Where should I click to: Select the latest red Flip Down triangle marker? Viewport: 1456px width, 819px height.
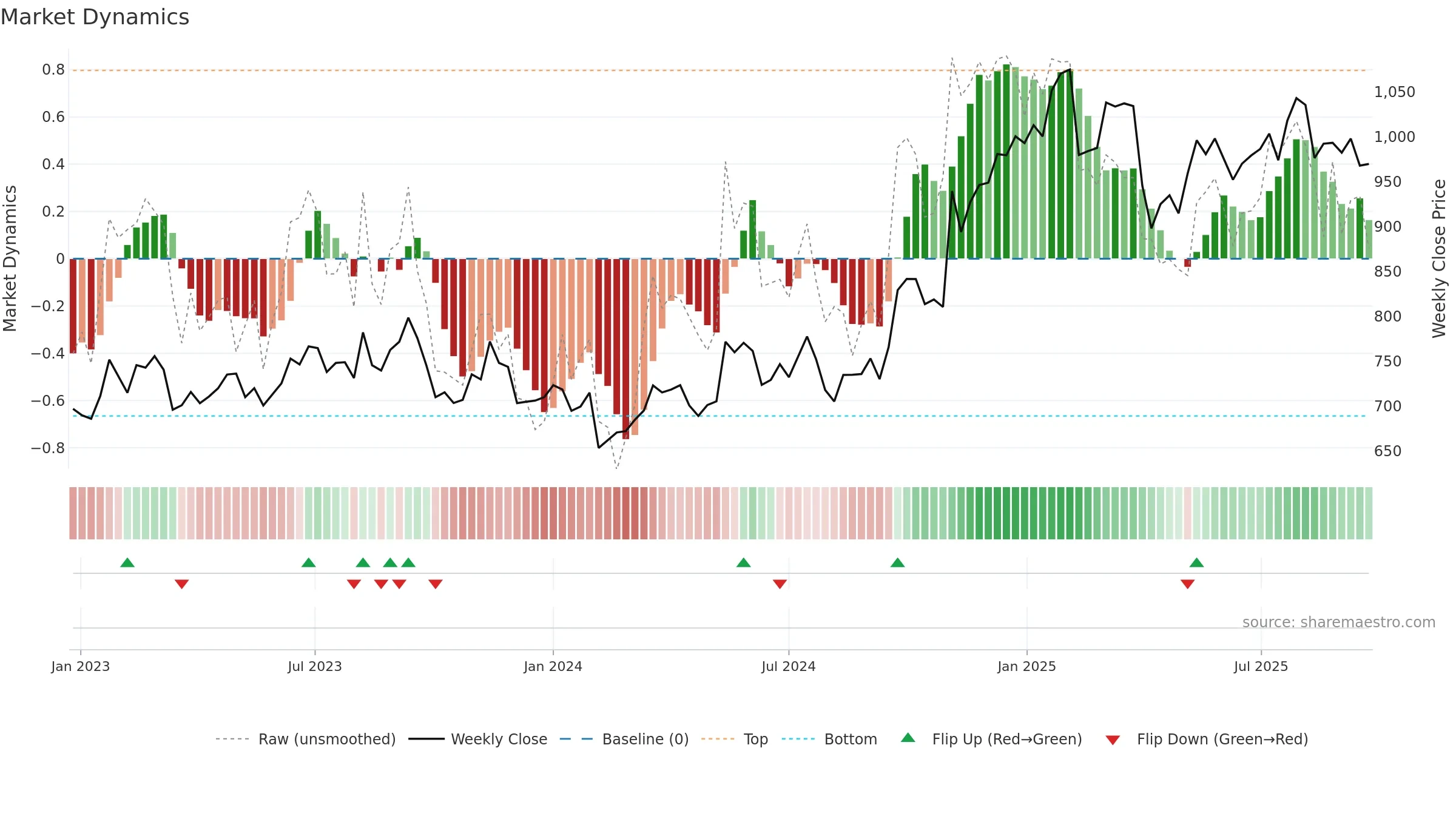point(1188,584)
